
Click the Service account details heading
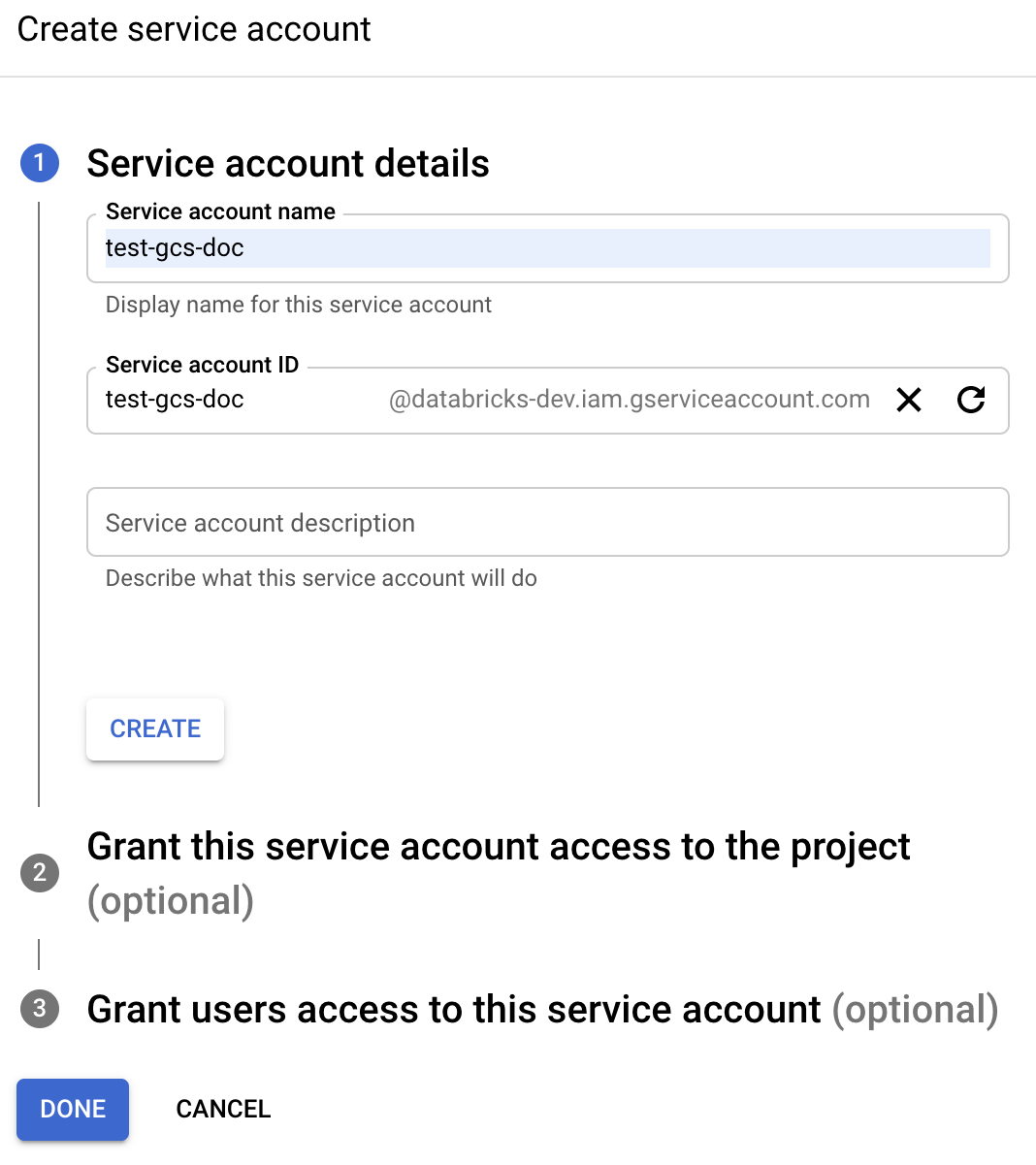click(x=288, y=163)
